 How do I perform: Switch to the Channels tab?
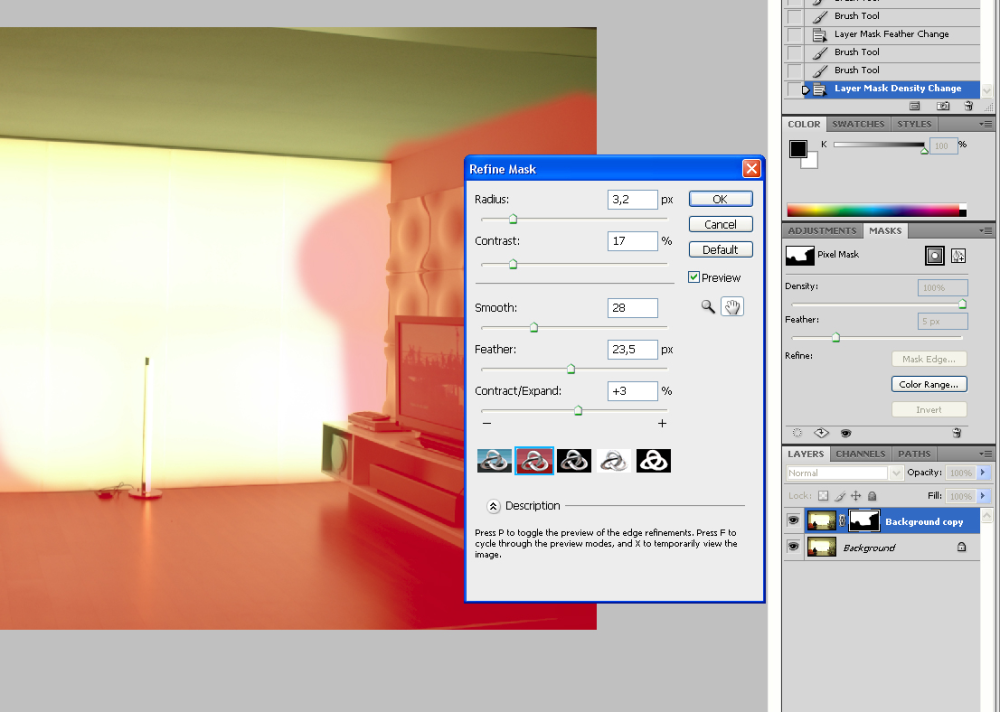[x=860, y=454]
